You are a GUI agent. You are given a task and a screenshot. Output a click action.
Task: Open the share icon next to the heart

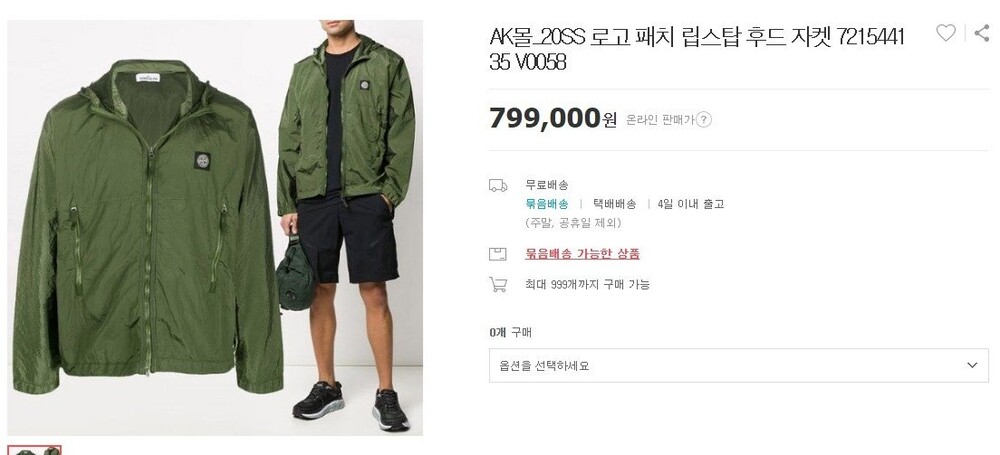tap(983, 33)
